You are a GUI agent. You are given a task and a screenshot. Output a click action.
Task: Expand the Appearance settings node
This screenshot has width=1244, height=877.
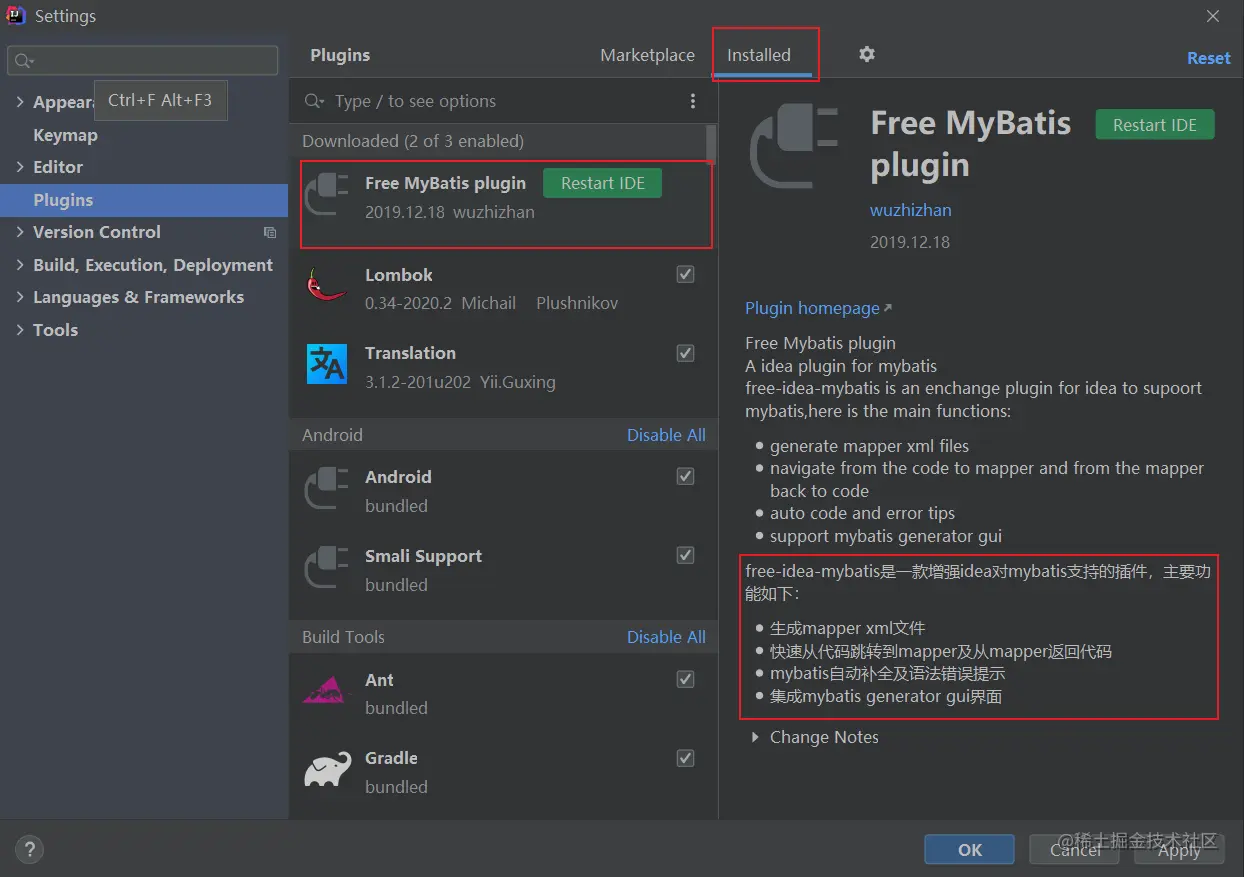20,102
